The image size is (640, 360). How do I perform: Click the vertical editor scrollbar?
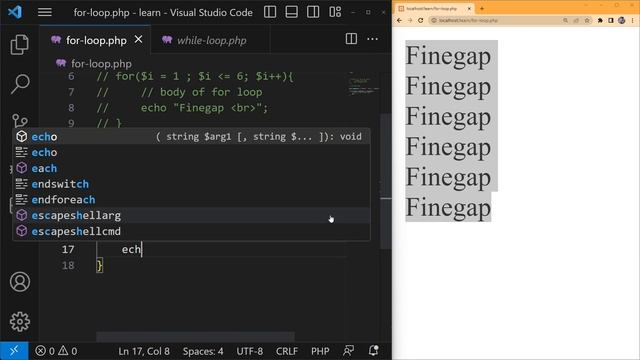click(386, 182)
